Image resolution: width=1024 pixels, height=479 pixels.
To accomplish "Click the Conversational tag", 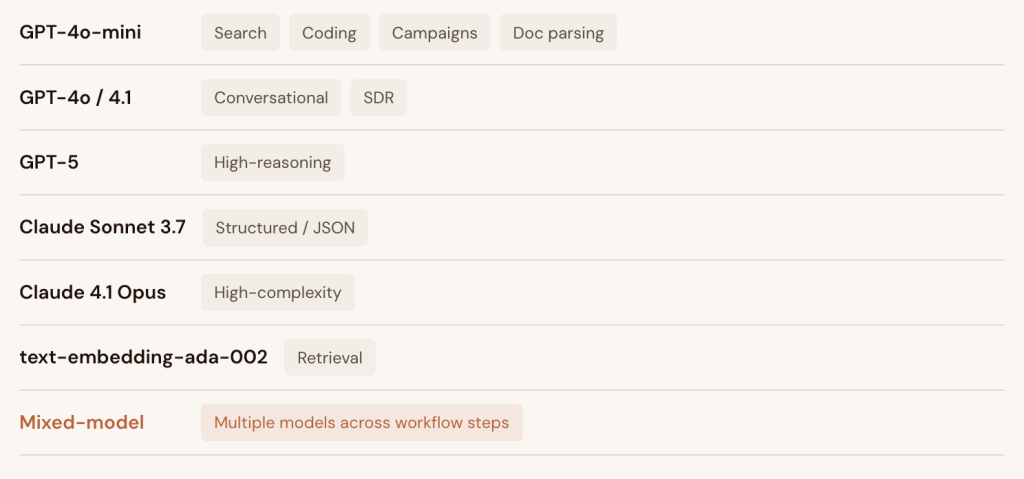I will pos(271,97).
